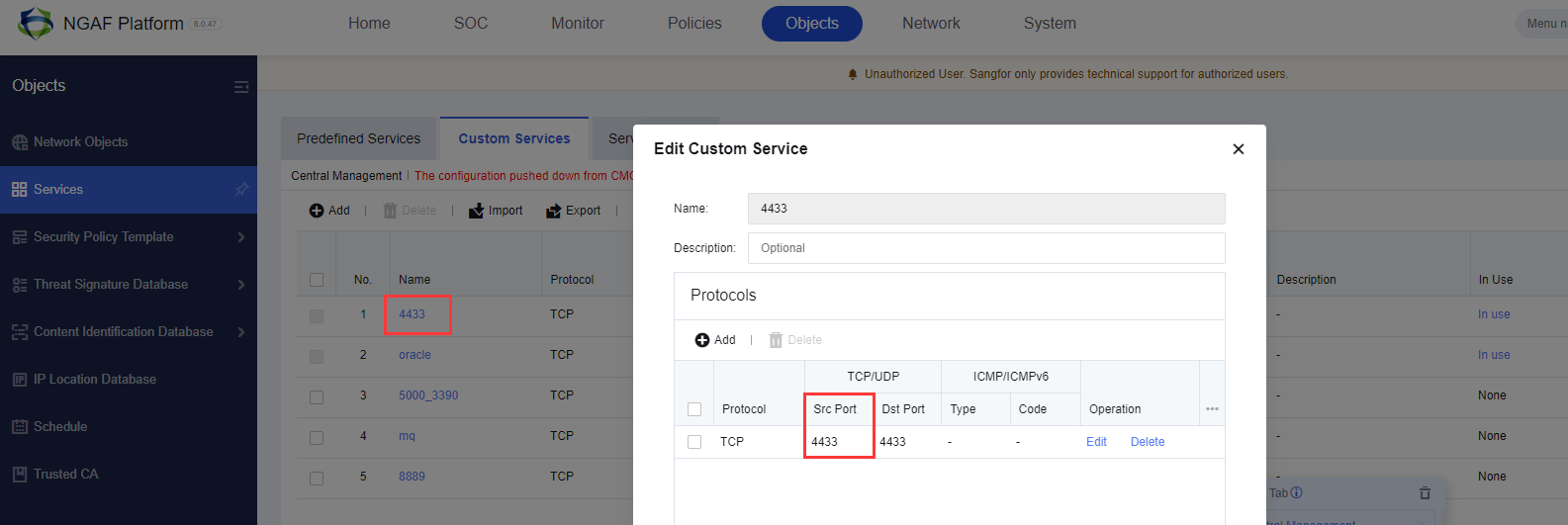Click the Network Objects globe icon
Image resolution: width=1568 pixels, height=525 pixels.
click(20, 142)
